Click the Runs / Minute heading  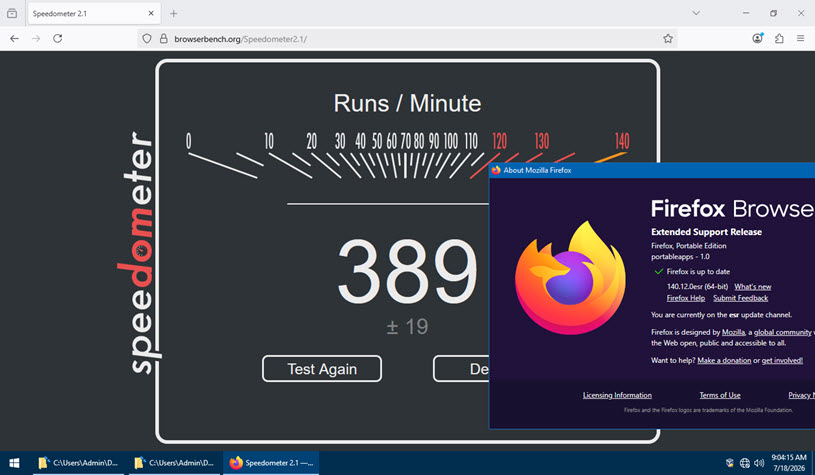[408, 103]
